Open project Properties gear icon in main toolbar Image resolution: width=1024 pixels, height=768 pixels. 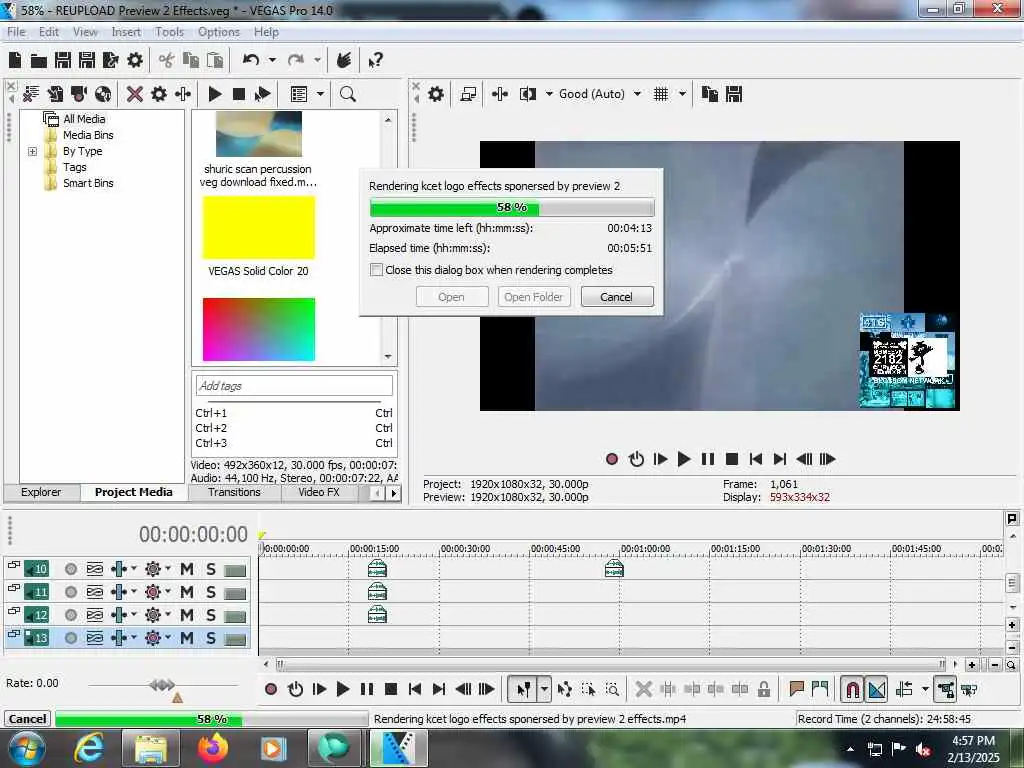[x=135, y=60]
